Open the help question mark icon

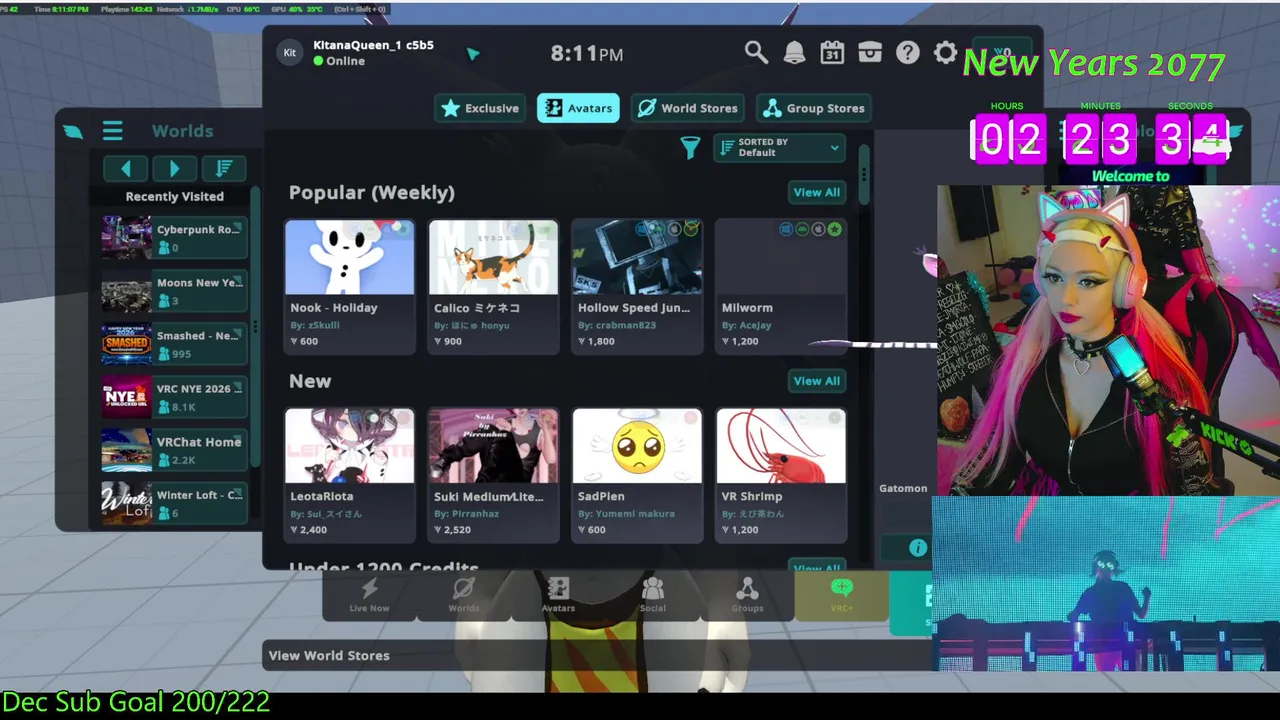[x=907, y=53]
